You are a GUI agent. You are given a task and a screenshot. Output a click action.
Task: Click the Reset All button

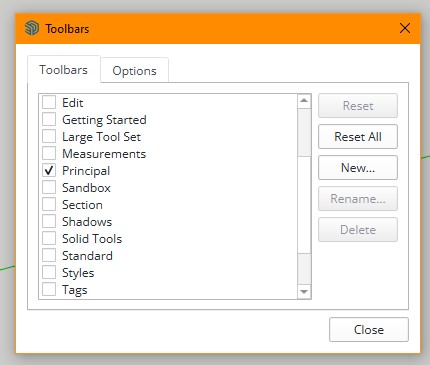pyautogui.click(x=358, y=137)
